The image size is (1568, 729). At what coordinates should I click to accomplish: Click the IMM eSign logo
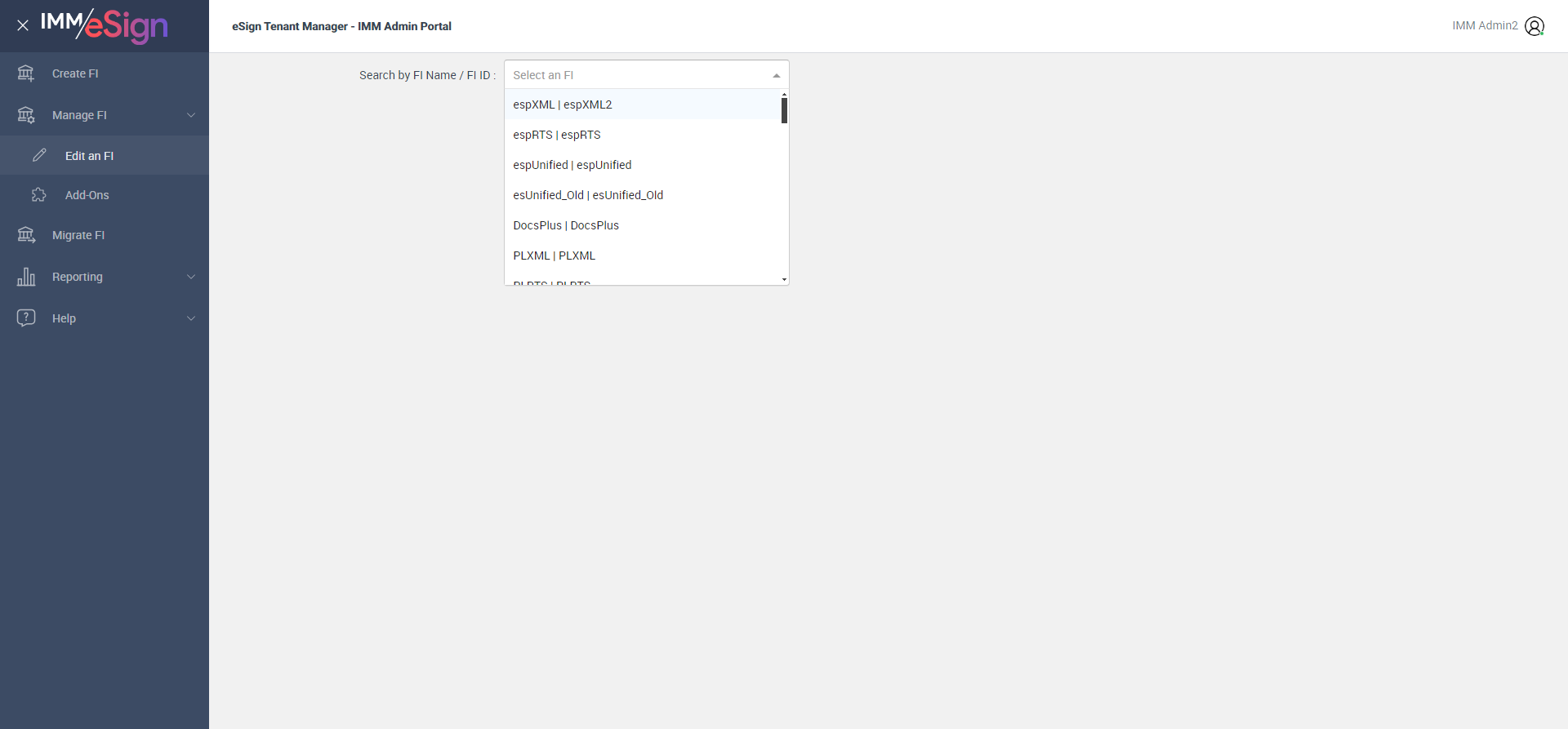click(x=105, y=26)
